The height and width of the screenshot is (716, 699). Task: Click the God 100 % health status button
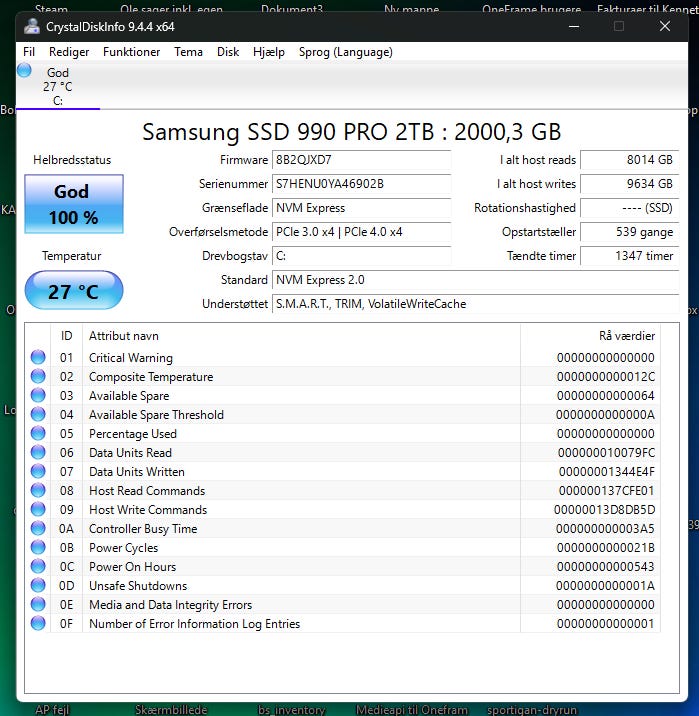pos(74,204)
